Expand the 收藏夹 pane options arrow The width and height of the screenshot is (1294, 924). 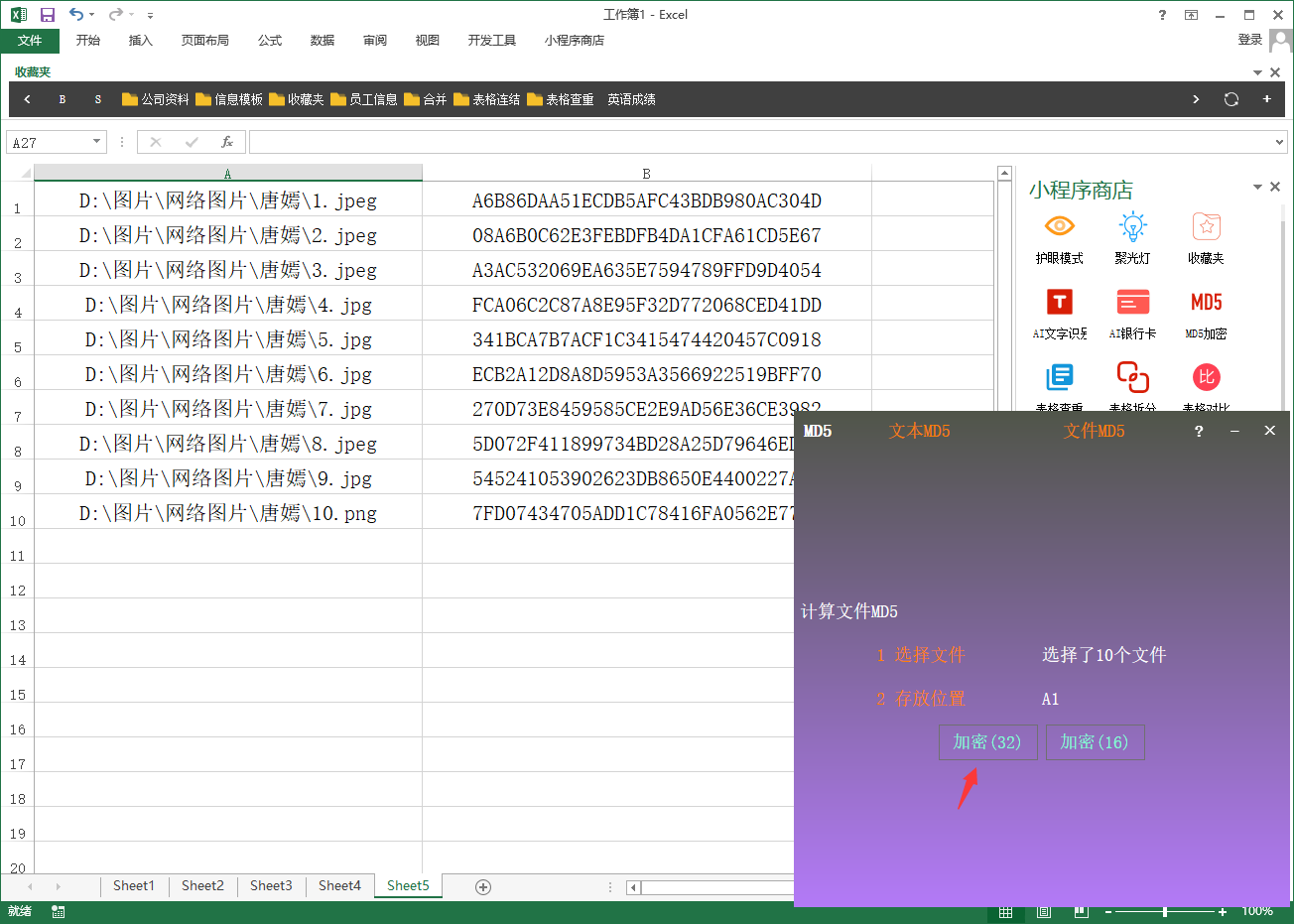pyautogui.click(x=1257, y=72)
